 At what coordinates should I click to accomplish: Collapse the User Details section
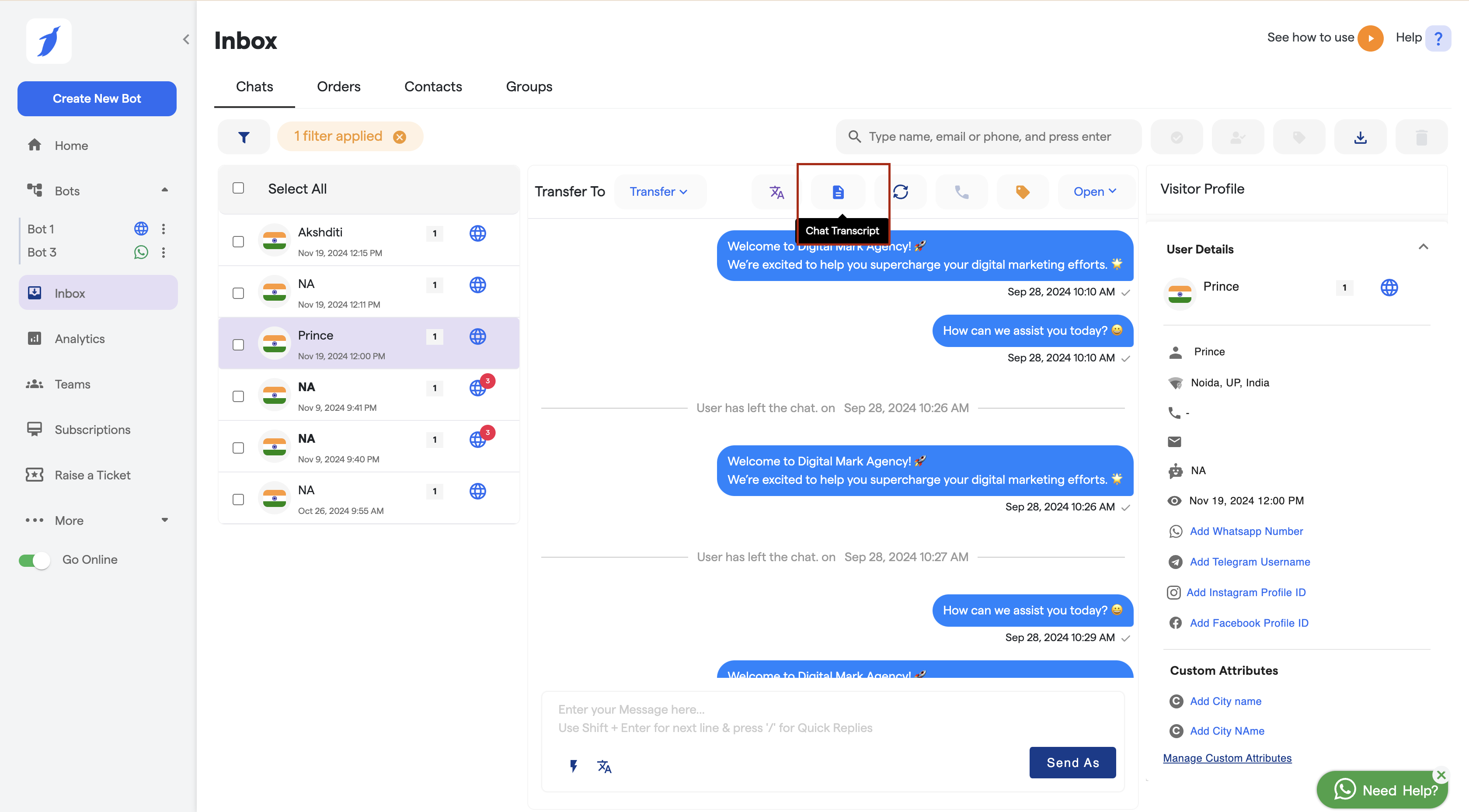point(1423,247)
